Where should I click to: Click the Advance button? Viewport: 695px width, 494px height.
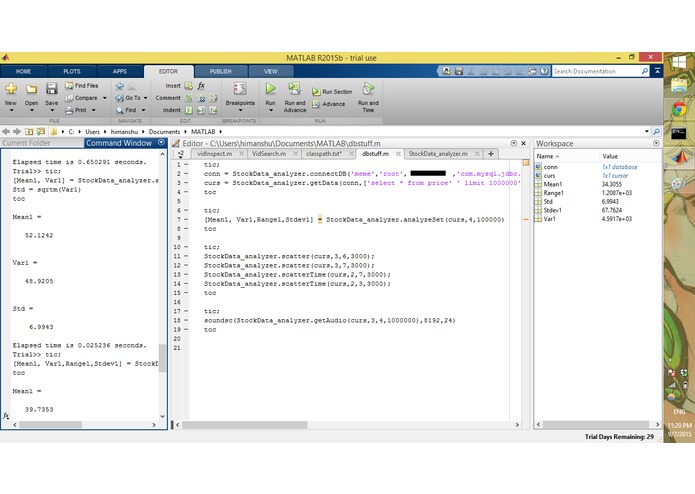coord(328,104)
